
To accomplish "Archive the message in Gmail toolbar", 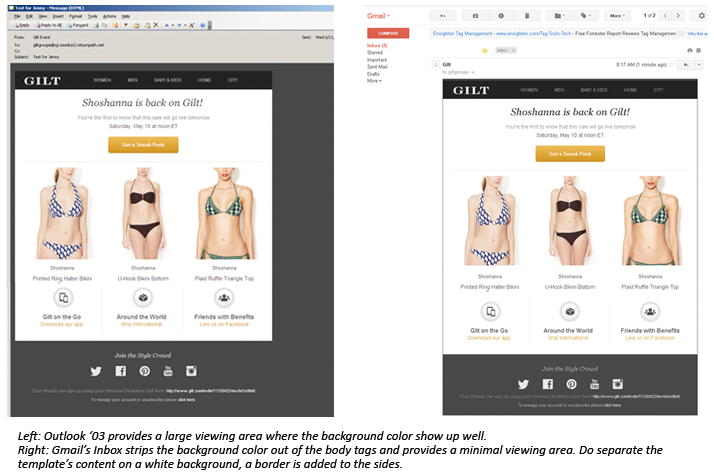I will [475, 16].
